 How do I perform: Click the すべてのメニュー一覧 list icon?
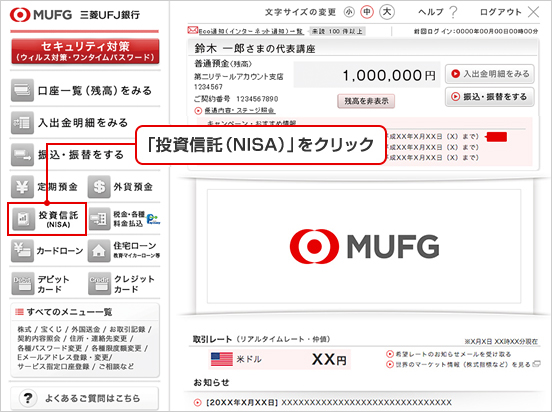point(19,312)
